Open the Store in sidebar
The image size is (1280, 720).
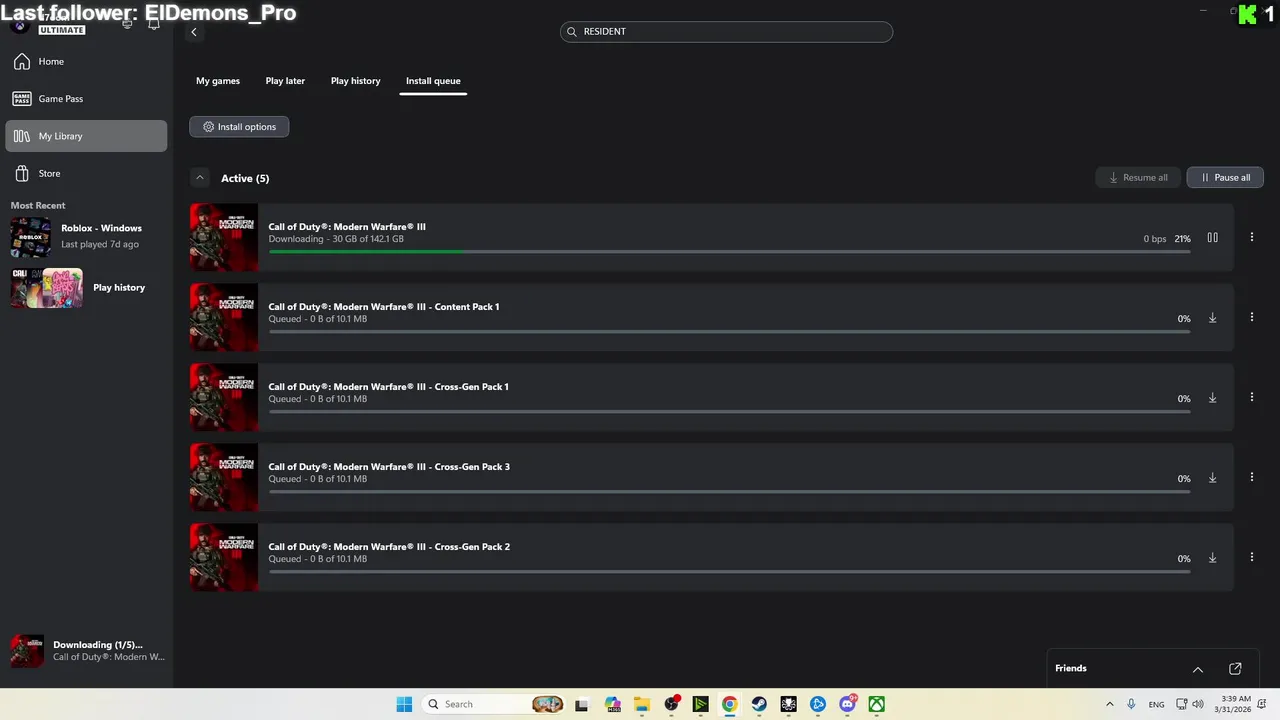86,174
